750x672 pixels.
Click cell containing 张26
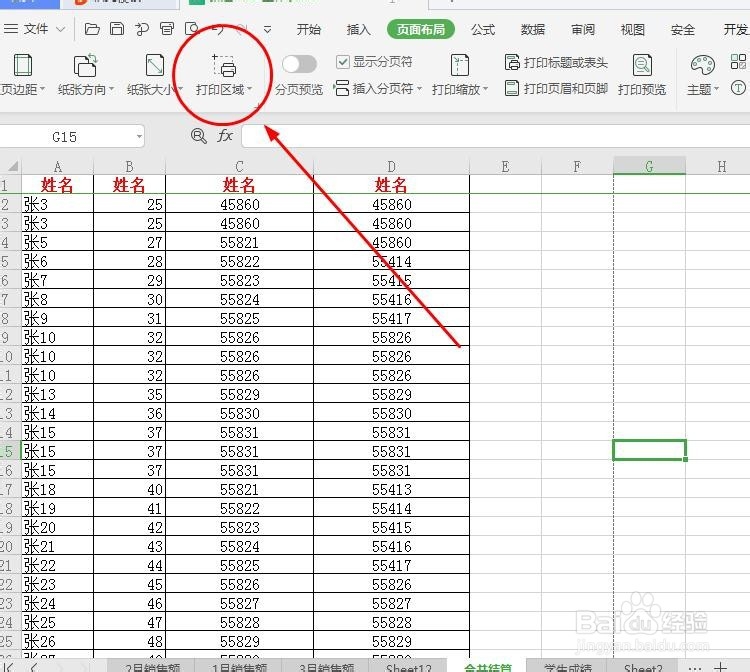pos(57,641)
